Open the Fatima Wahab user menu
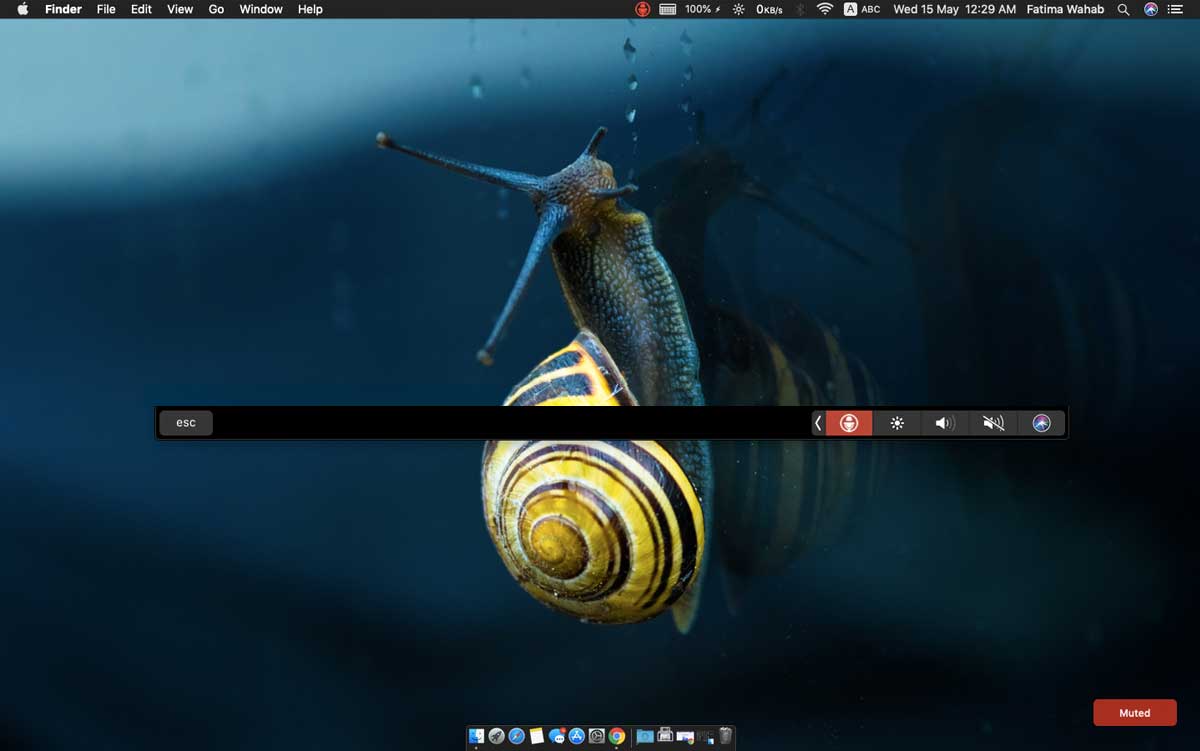 [1065, 9]
